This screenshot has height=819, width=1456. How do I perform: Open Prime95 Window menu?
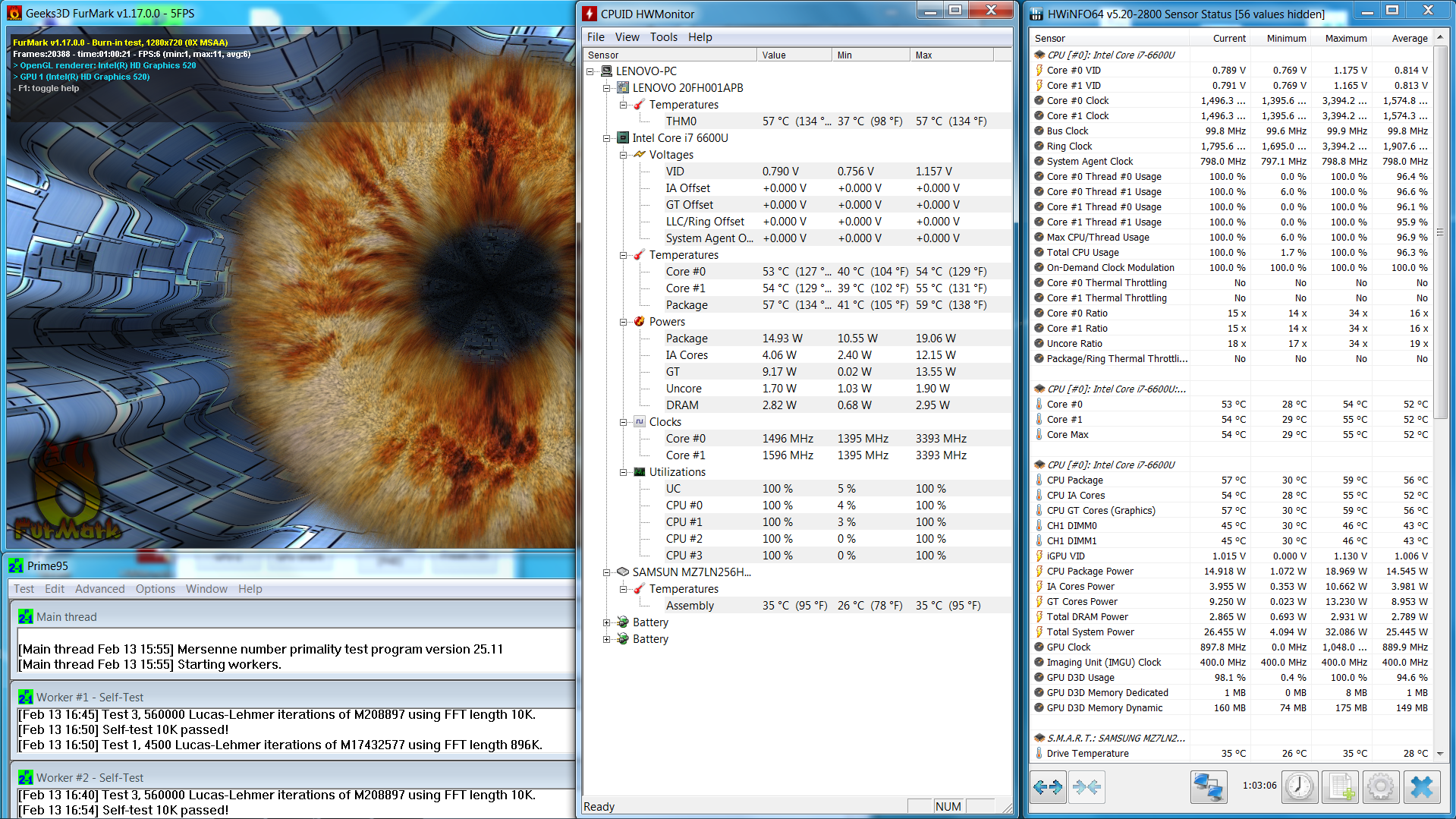[206, 589]
